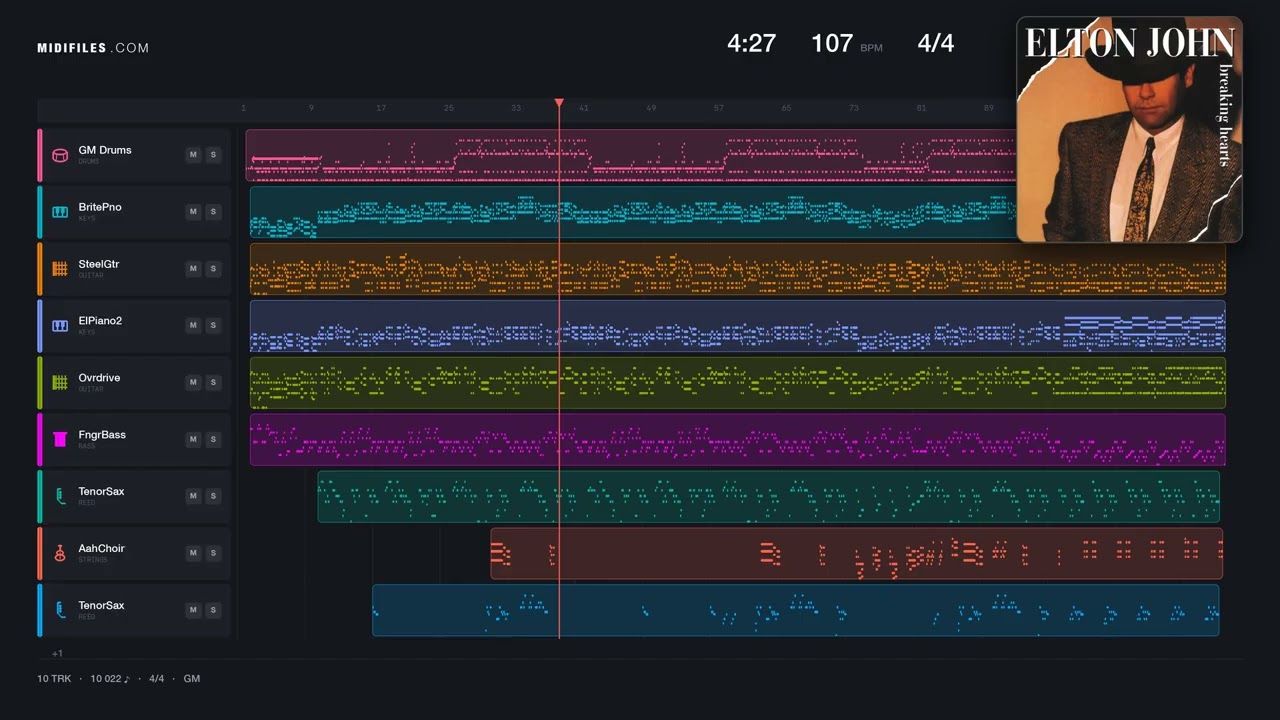The height and width of the screenshot is (720, 1280).
Task: Click the SteelGtr guitar fretboard icon
Action: click(60, 269)
